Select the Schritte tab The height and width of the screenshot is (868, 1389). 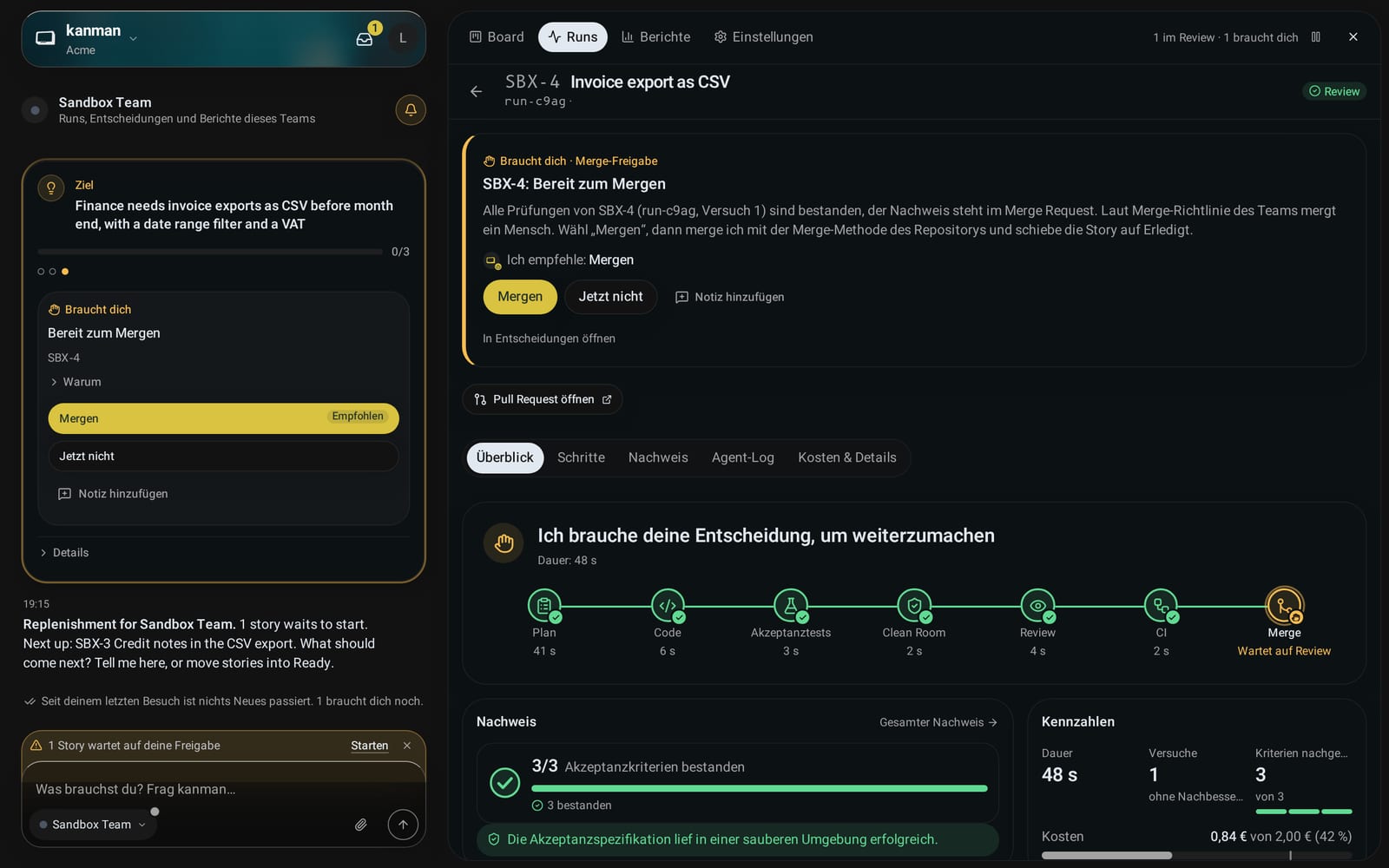coord(581,457)
